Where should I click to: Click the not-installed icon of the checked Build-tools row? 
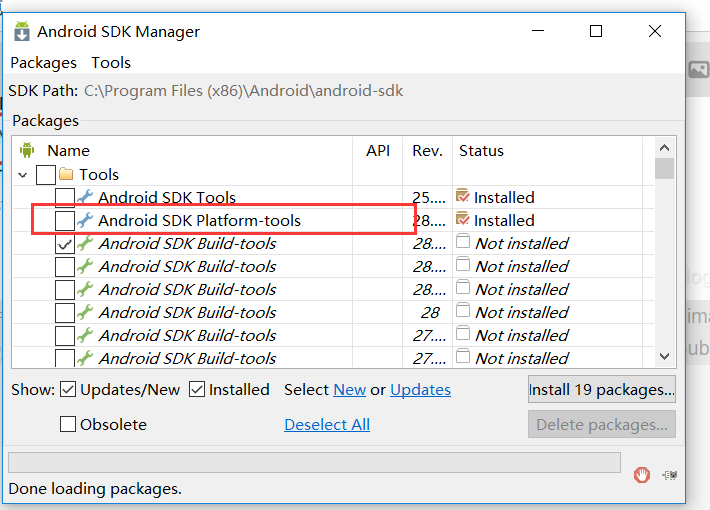[463, 241]
